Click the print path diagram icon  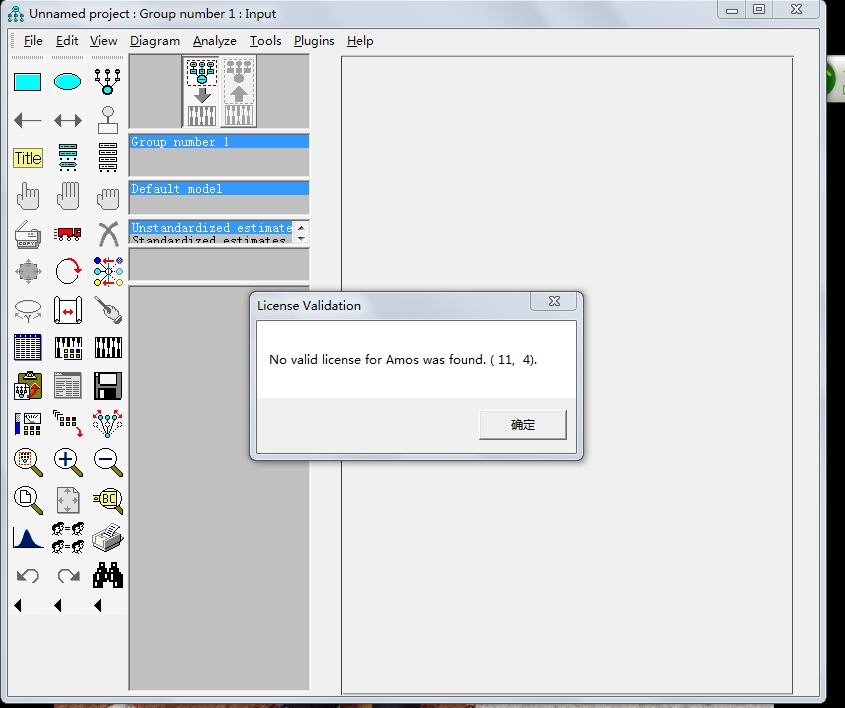(108, 538)
